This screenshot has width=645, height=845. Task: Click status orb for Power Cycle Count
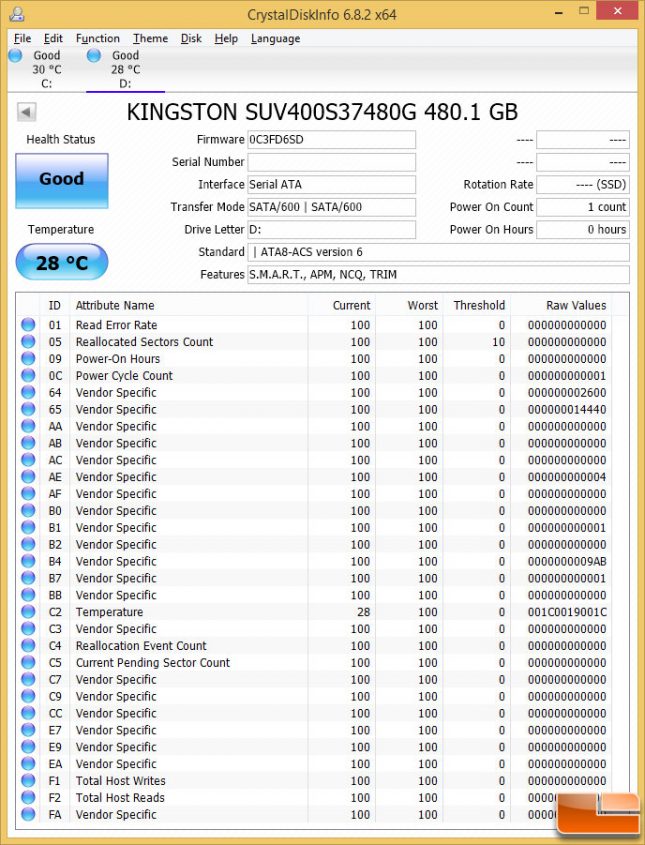28,375
